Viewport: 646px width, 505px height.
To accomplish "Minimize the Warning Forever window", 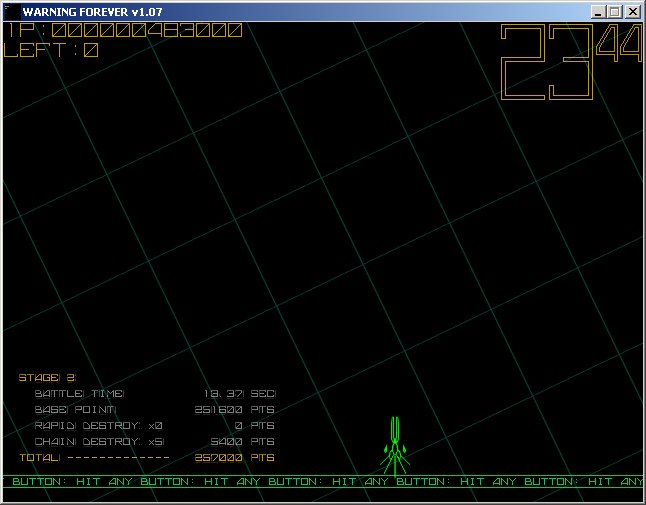I will point(598,12).
